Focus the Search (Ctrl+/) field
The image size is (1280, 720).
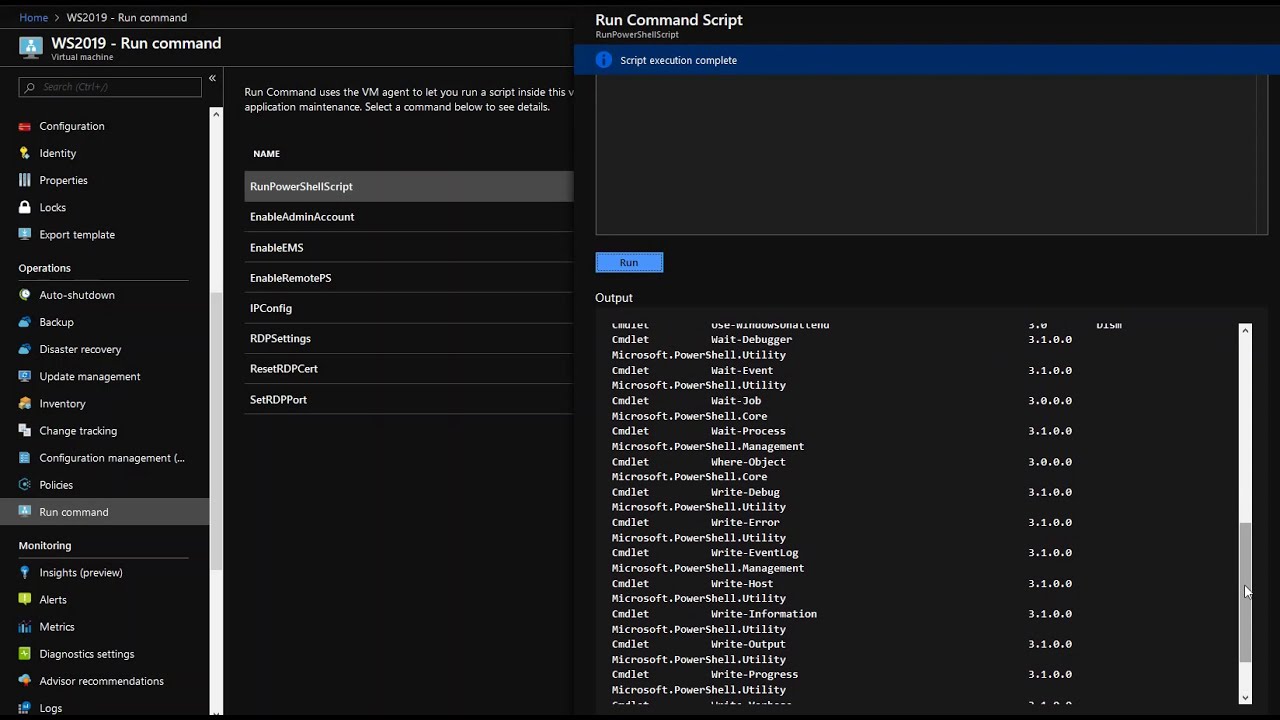110,87
